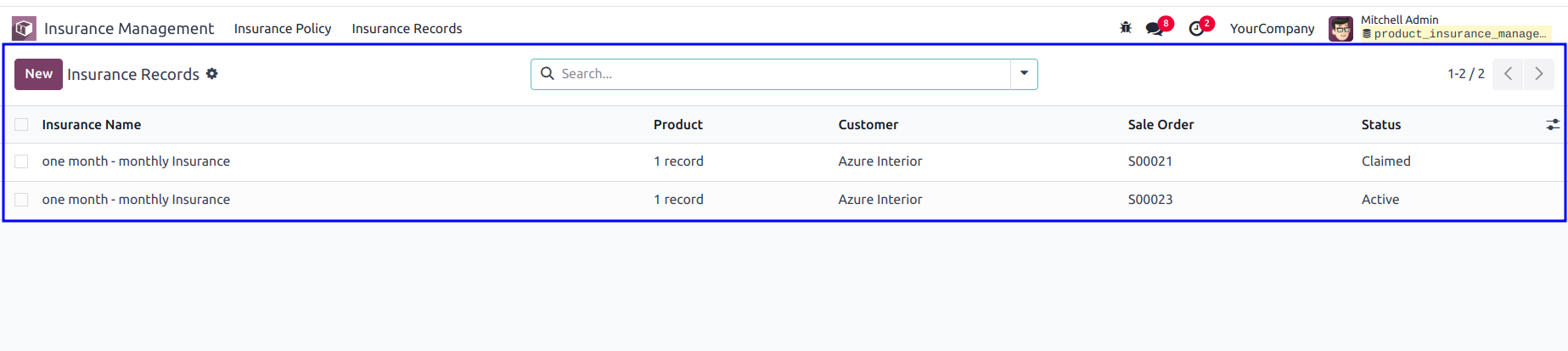
Task: Open the Insurance Management app home icon
Action: (24, 29)
